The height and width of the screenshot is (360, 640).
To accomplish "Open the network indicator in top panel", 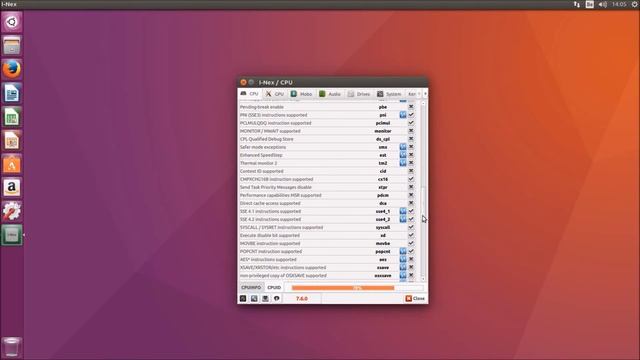I will coord(577,4).
